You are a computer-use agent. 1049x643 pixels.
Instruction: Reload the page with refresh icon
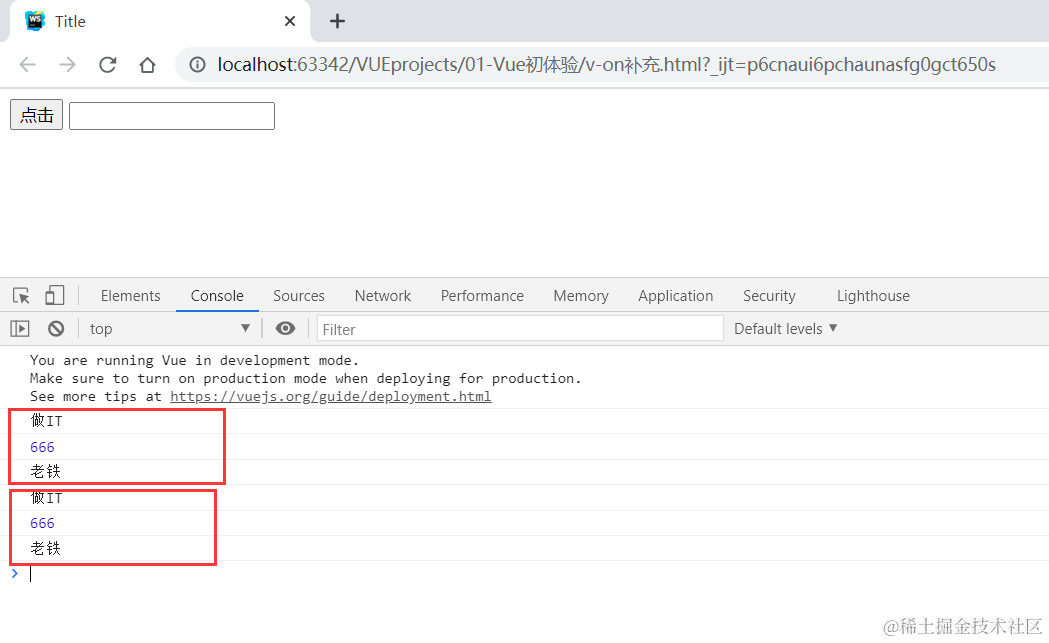click(x=108, y=65)
